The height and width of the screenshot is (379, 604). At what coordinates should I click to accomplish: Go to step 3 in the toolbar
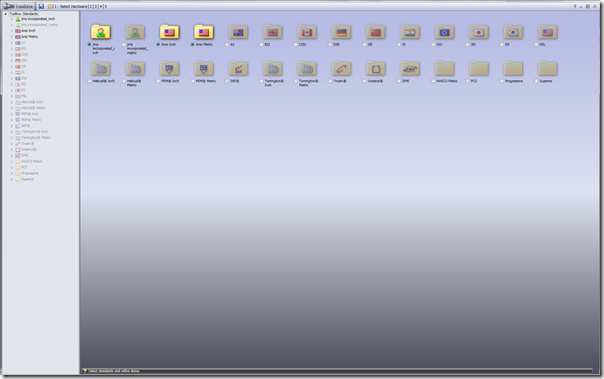(96, 7)
